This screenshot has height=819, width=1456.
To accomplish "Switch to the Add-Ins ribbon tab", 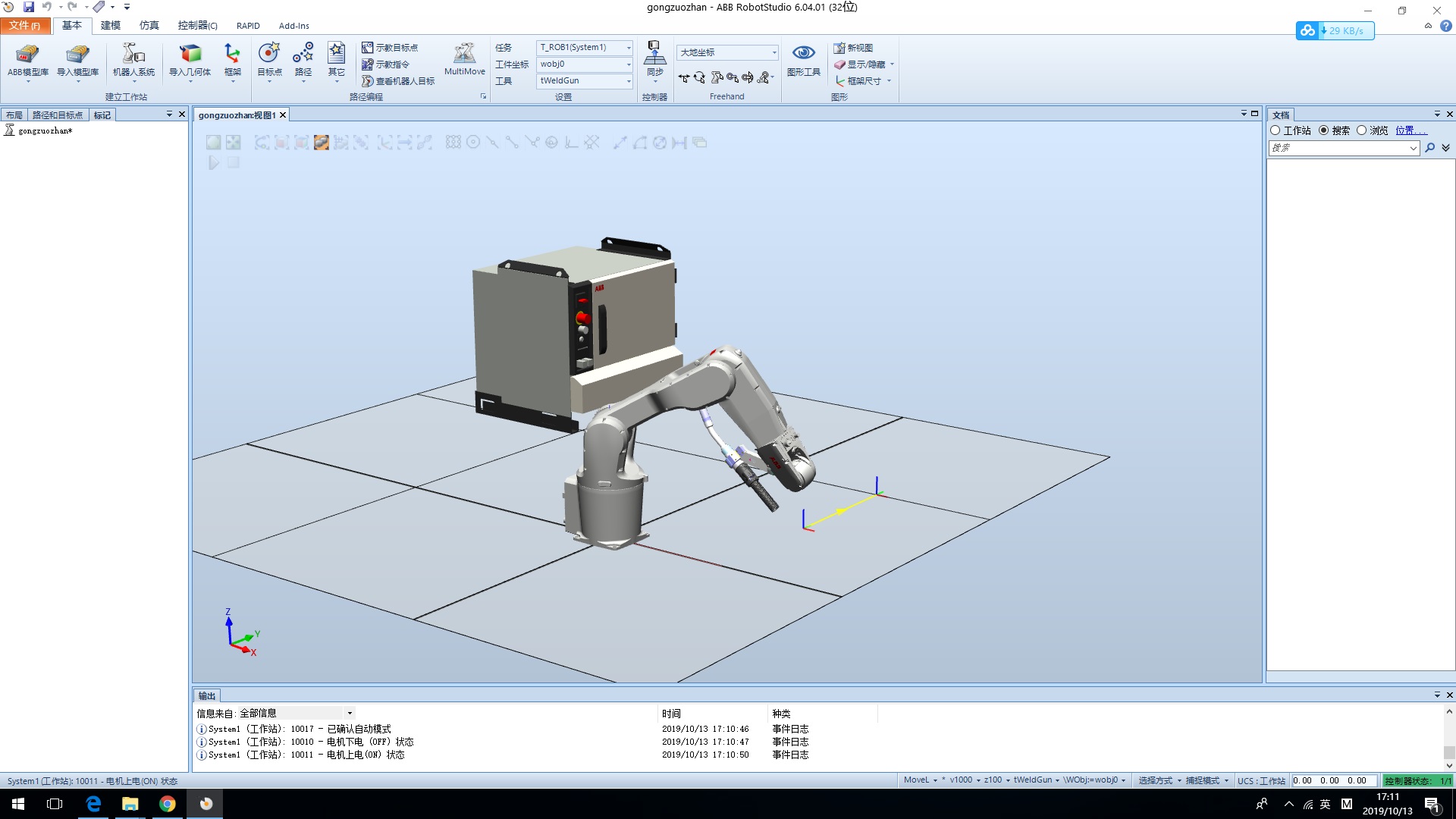I will coord(294,26).
